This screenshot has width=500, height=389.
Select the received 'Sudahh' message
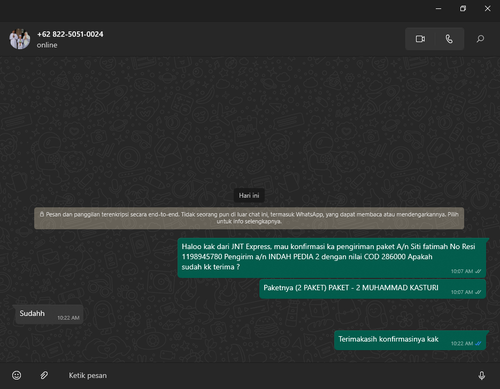[49, 314]
